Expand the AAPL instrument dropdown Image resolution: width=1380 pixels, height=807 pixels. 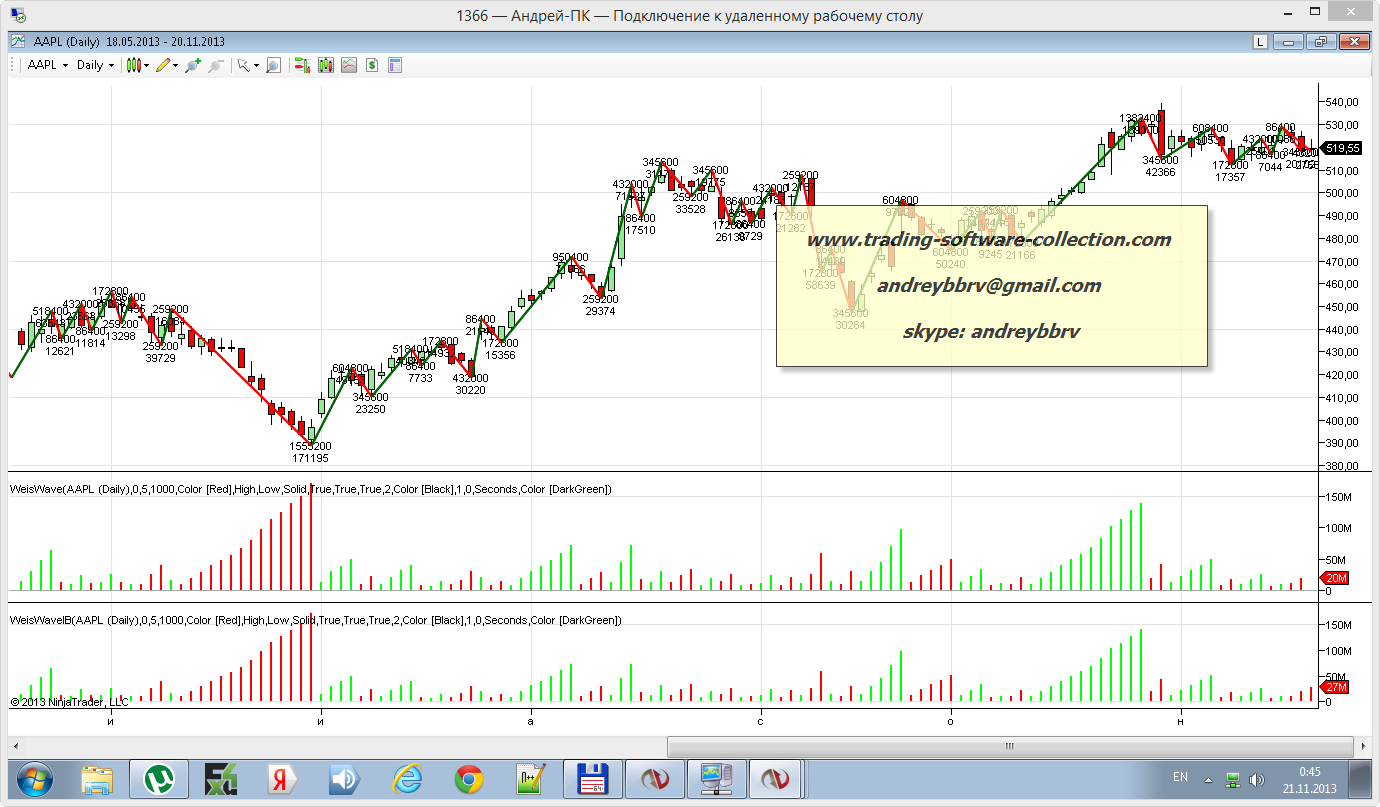tap(47, 65)
